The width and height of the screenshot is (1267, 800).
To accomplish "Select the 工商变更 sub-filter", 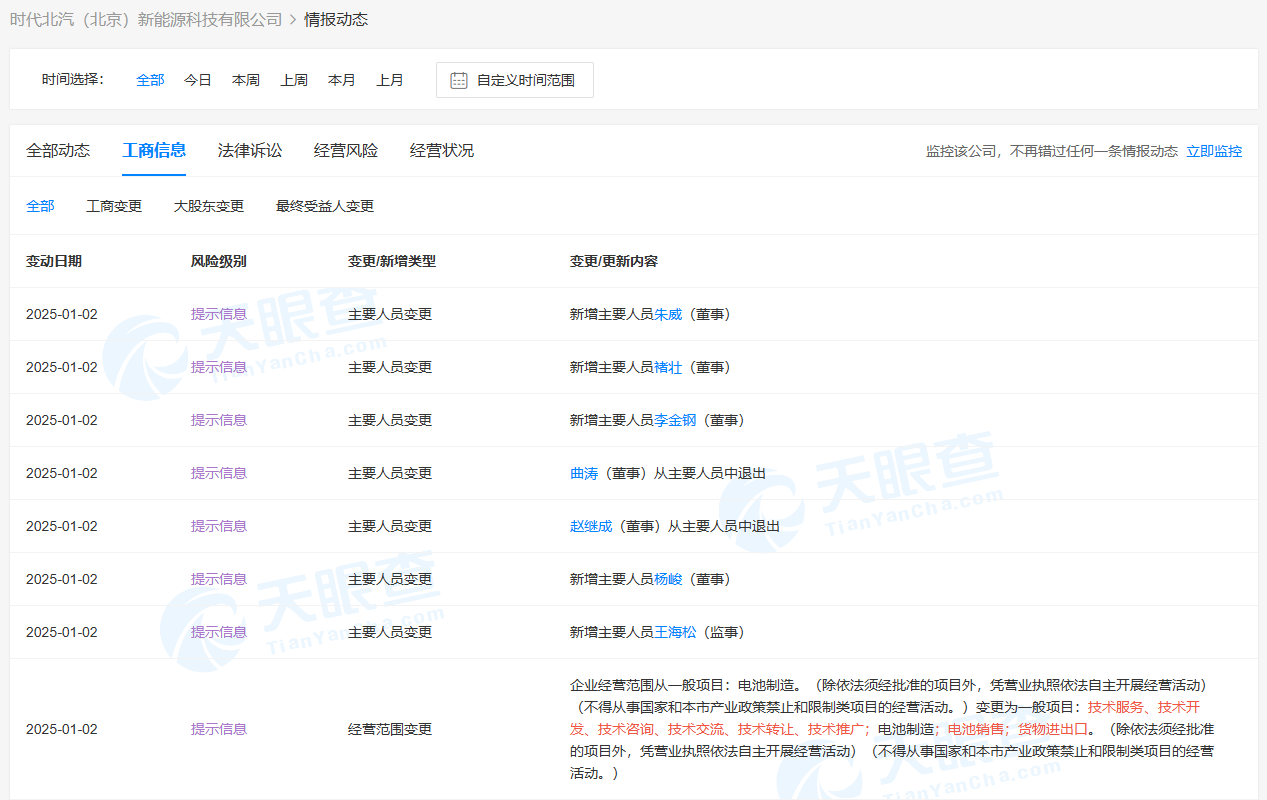I will [114, 206].
